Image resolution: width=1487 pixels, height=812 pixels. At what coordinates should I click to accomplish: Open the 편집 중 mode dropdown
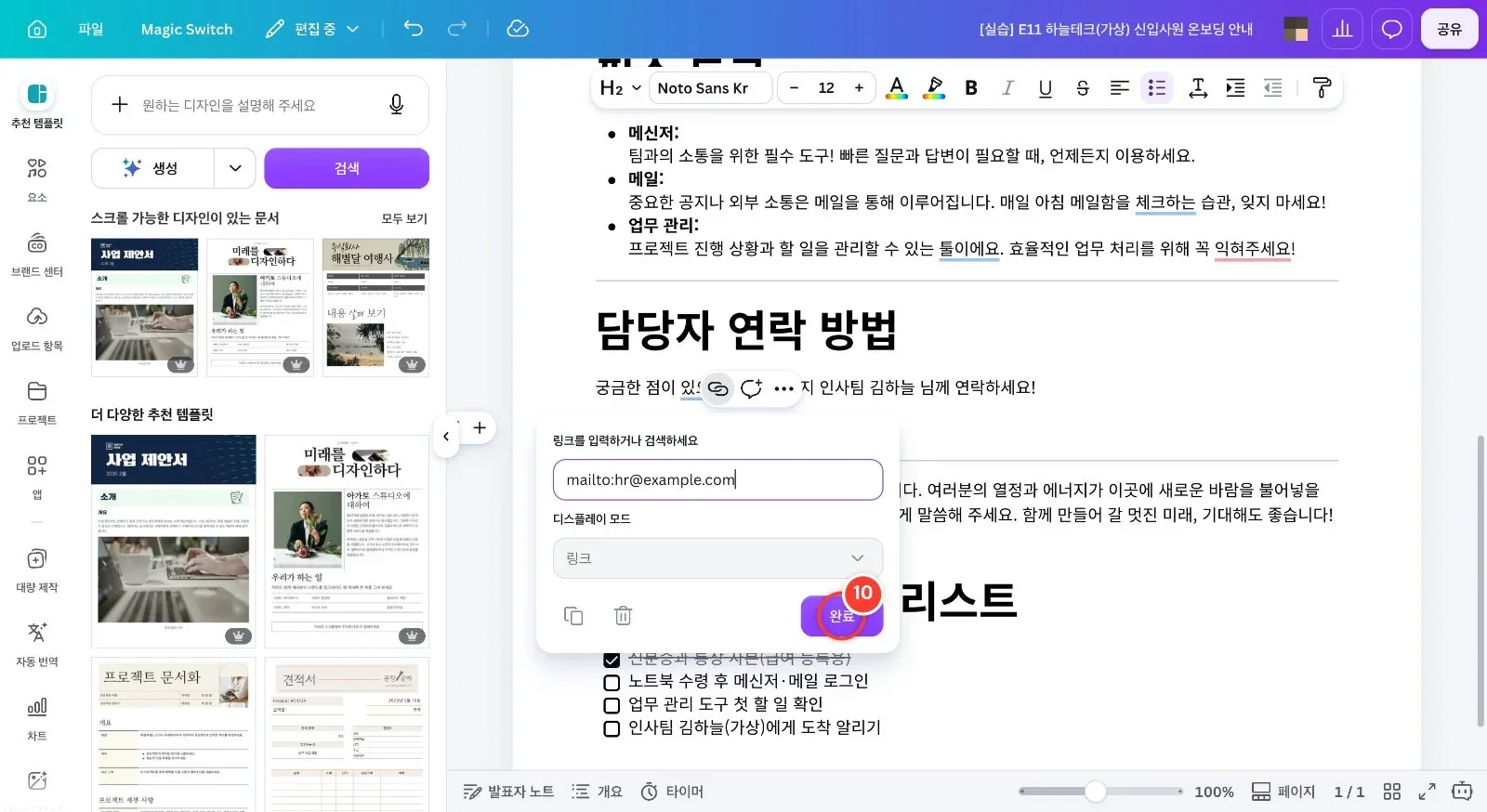tap(312, 29)
